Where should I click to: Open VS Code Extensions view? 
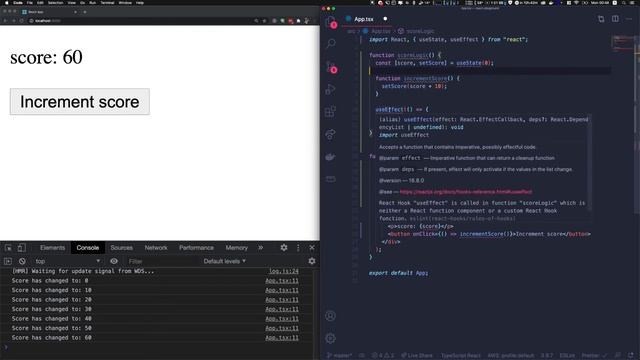(x=331, y=111)
